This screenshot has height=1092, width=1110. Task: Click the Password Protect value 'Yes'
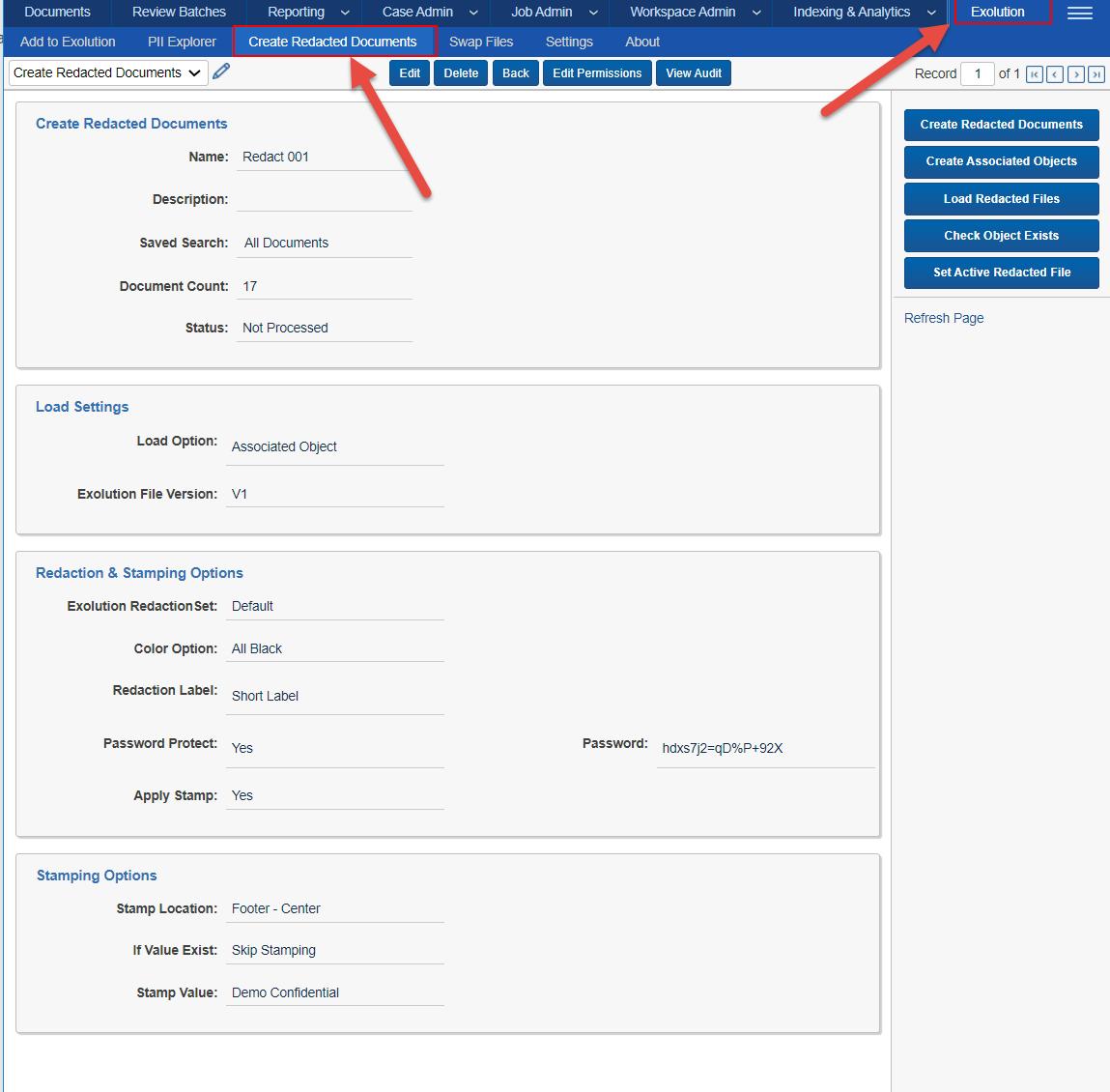(242, 748)
